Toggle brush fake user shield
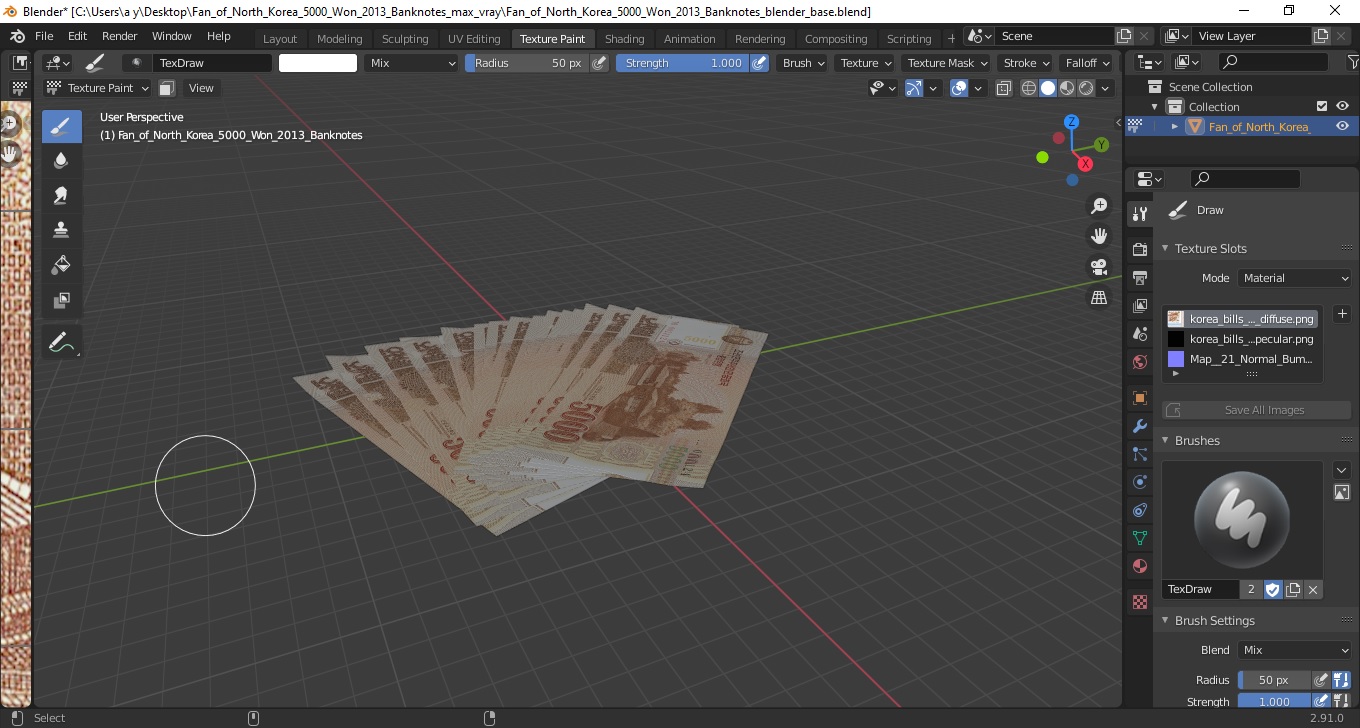1360x728 pixels. coord(1273,589)
